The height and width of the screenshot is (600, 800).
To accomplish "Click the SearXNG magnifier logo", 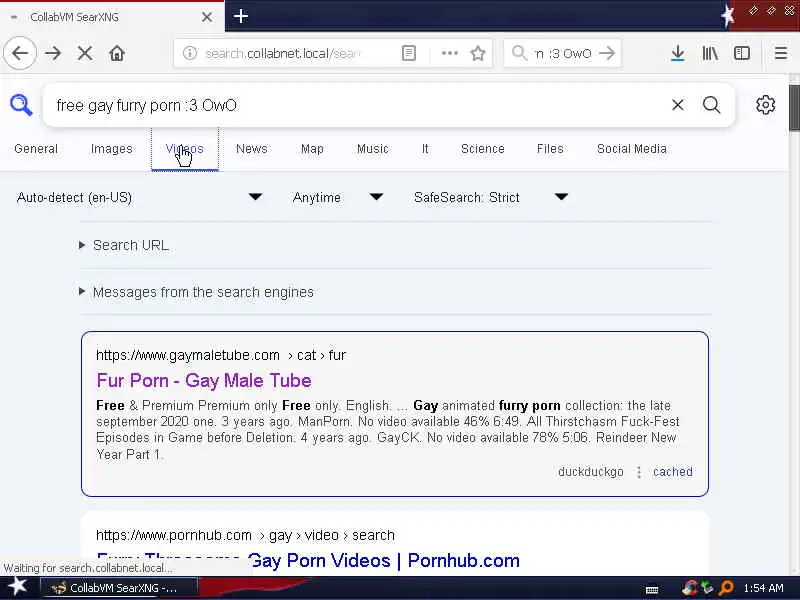I will click(21, 105).
